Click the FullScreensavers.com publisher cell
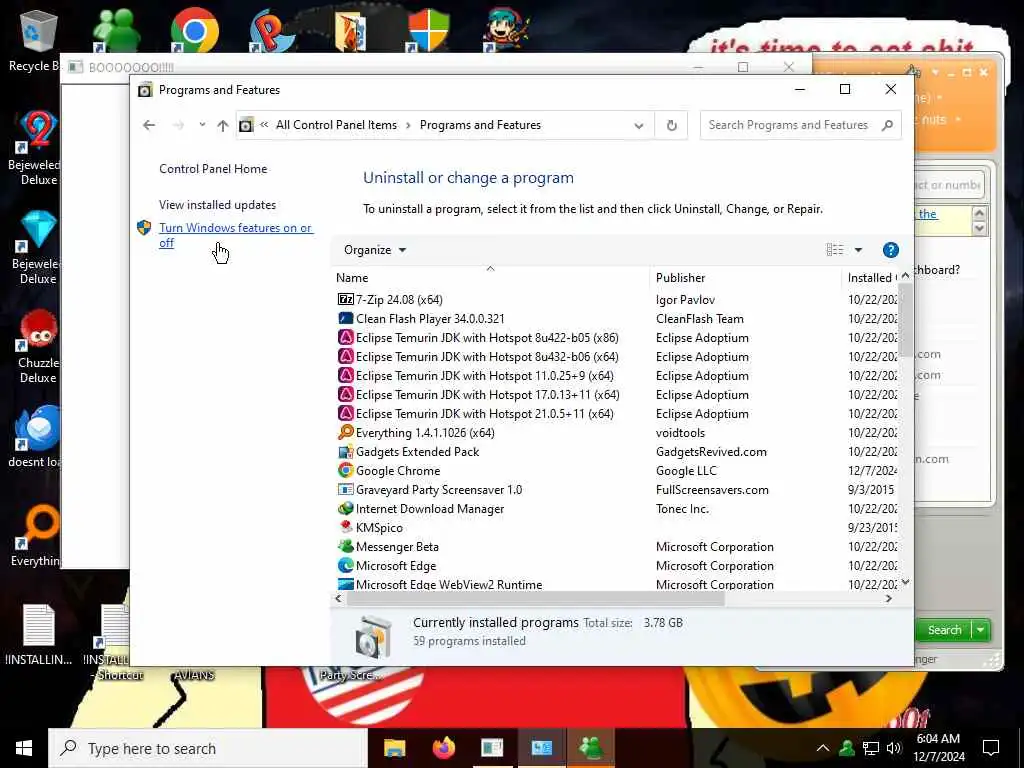Viewport: 1024px width, 768px height. [712, 489]
